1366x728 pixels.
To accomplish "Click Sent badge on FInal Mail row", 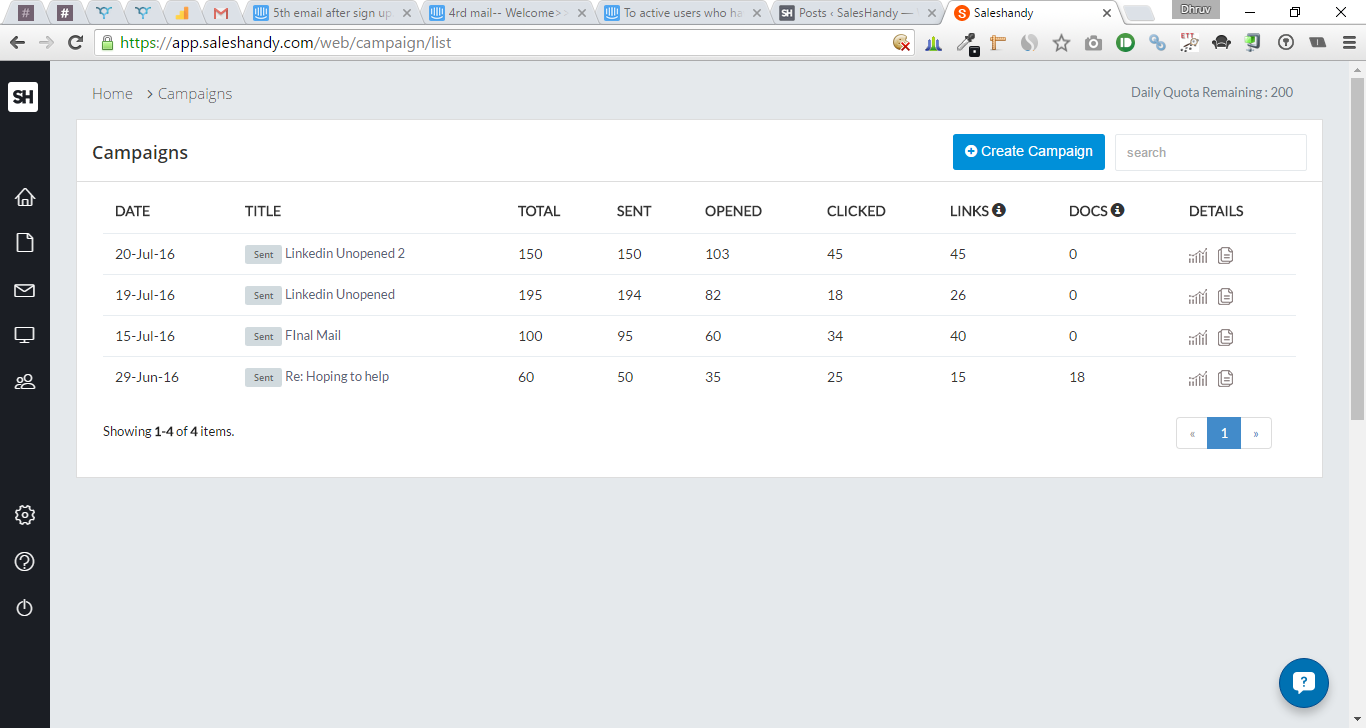I will [x=263, y=336].
